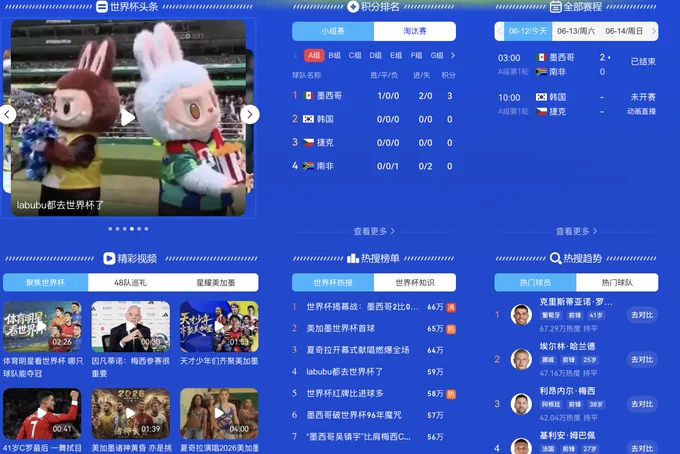
Task: Select G组 group filter
Action: point(437,56)
